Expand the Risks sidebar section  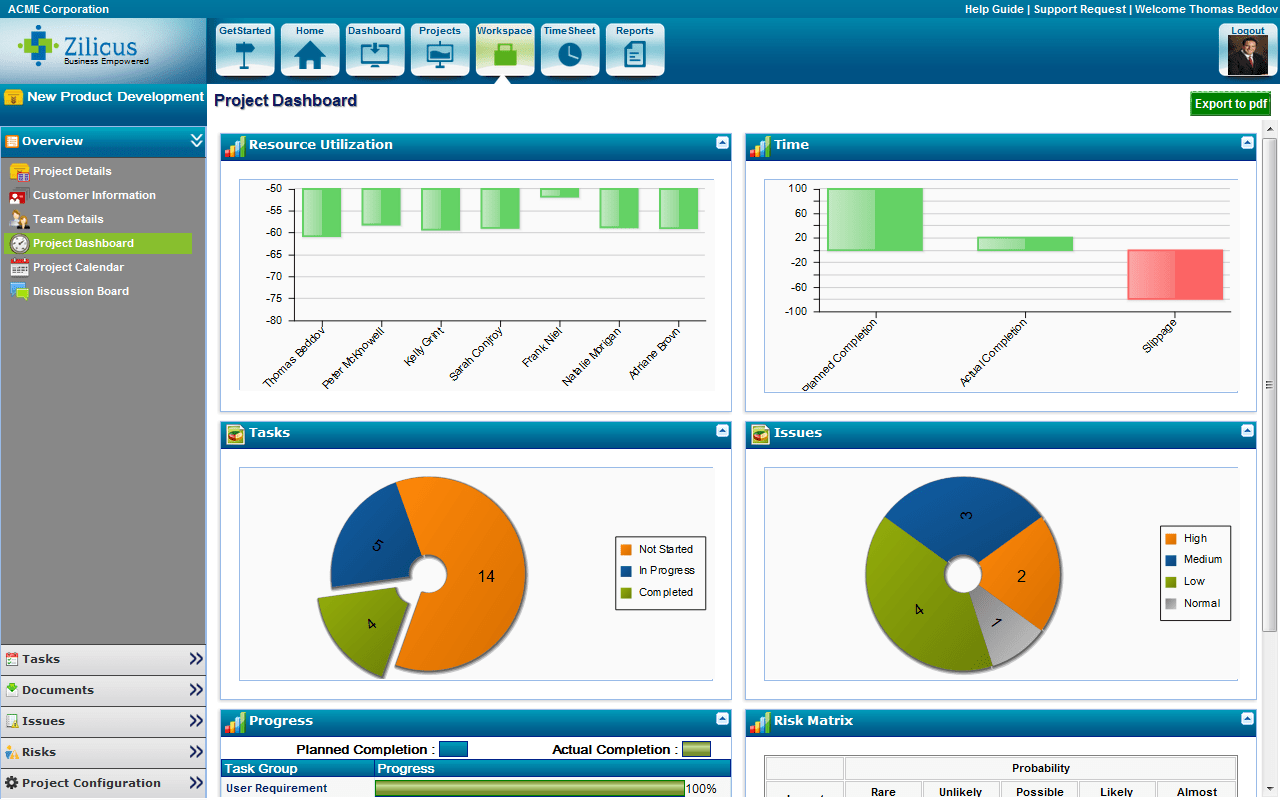coord(196,752)
